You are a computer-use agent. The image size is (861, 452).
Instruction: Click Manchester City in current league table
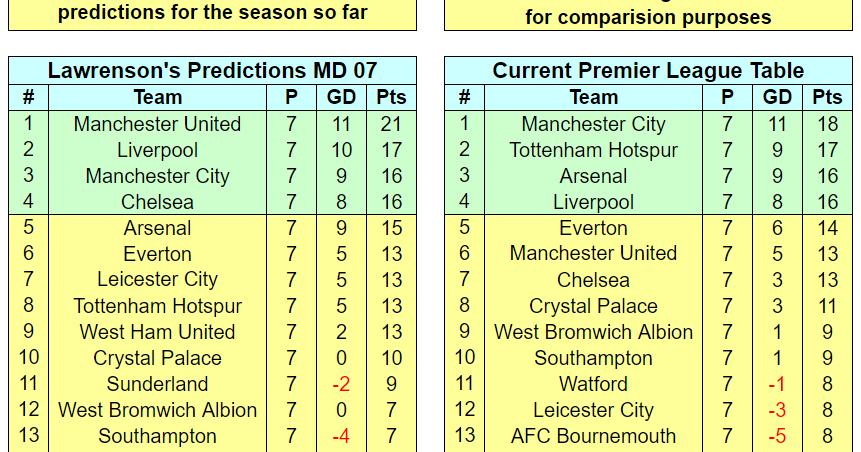594,124
